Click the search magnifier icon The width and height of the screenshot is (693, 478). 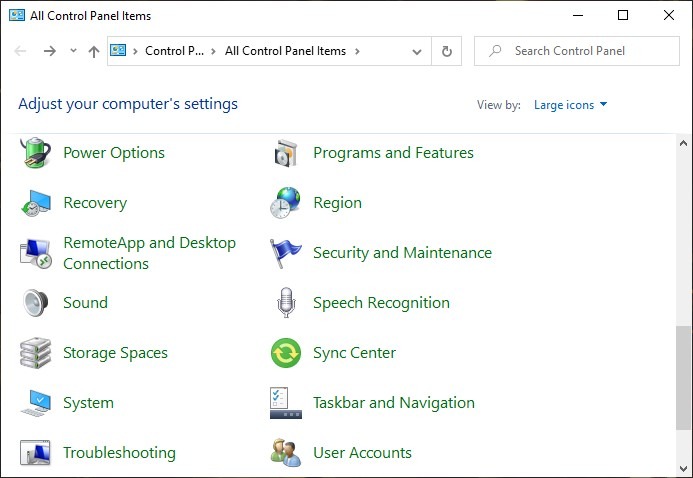(495, 51)
